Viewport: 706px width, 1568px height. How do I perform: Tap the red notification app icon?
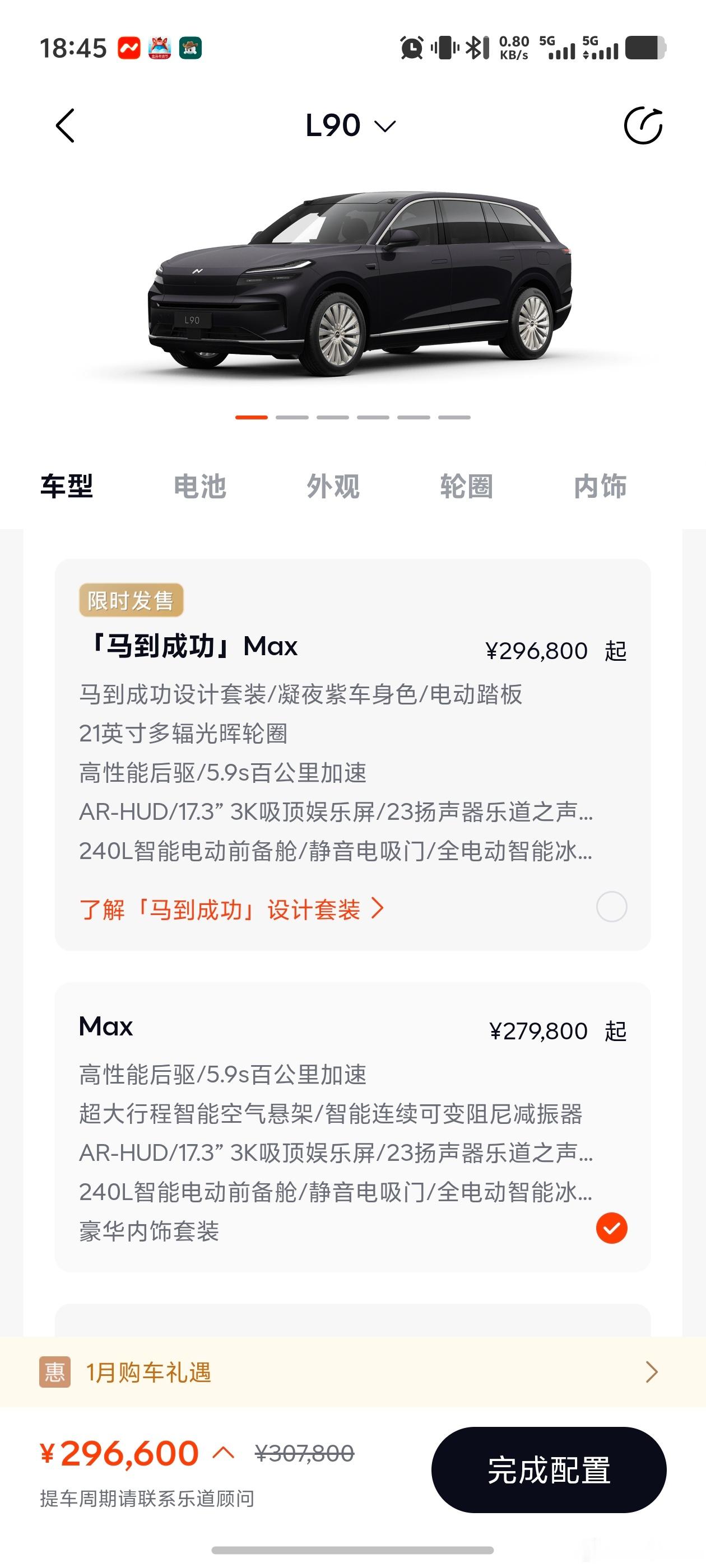click(x=129, y=48)
